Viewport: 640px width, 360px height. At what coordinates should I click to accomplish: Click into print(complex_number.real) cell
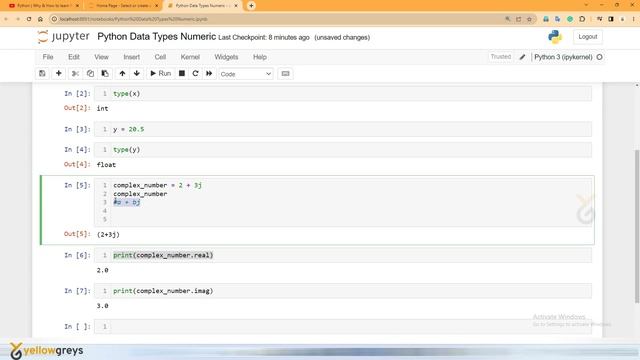point(342,255)
